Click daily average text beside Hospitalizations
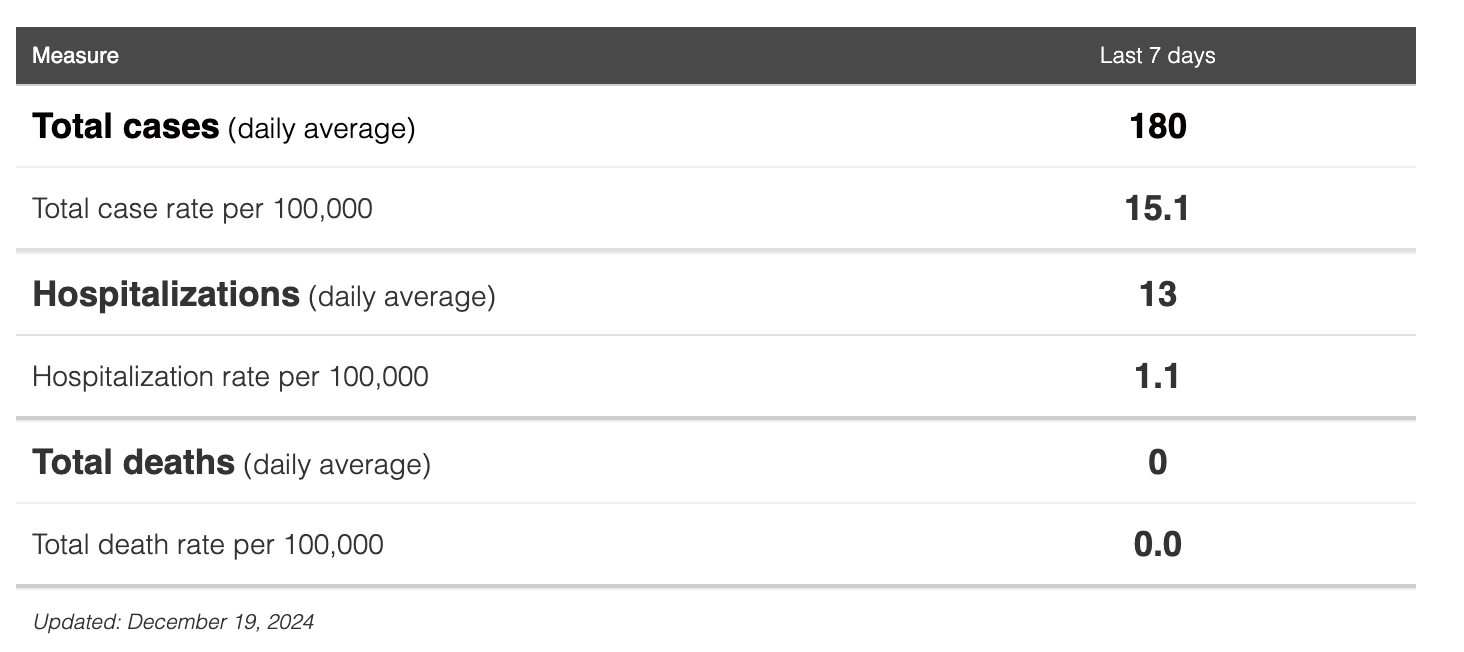 coord(402,297)
